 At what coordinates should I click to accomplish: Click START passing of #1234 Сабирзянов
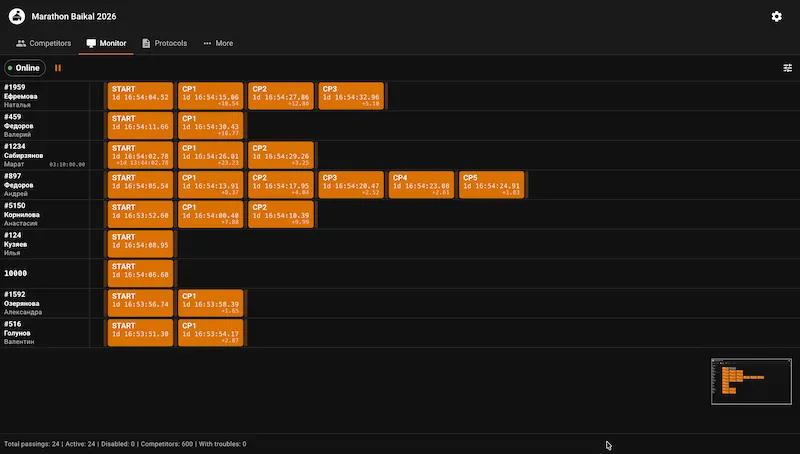(140, 155)
